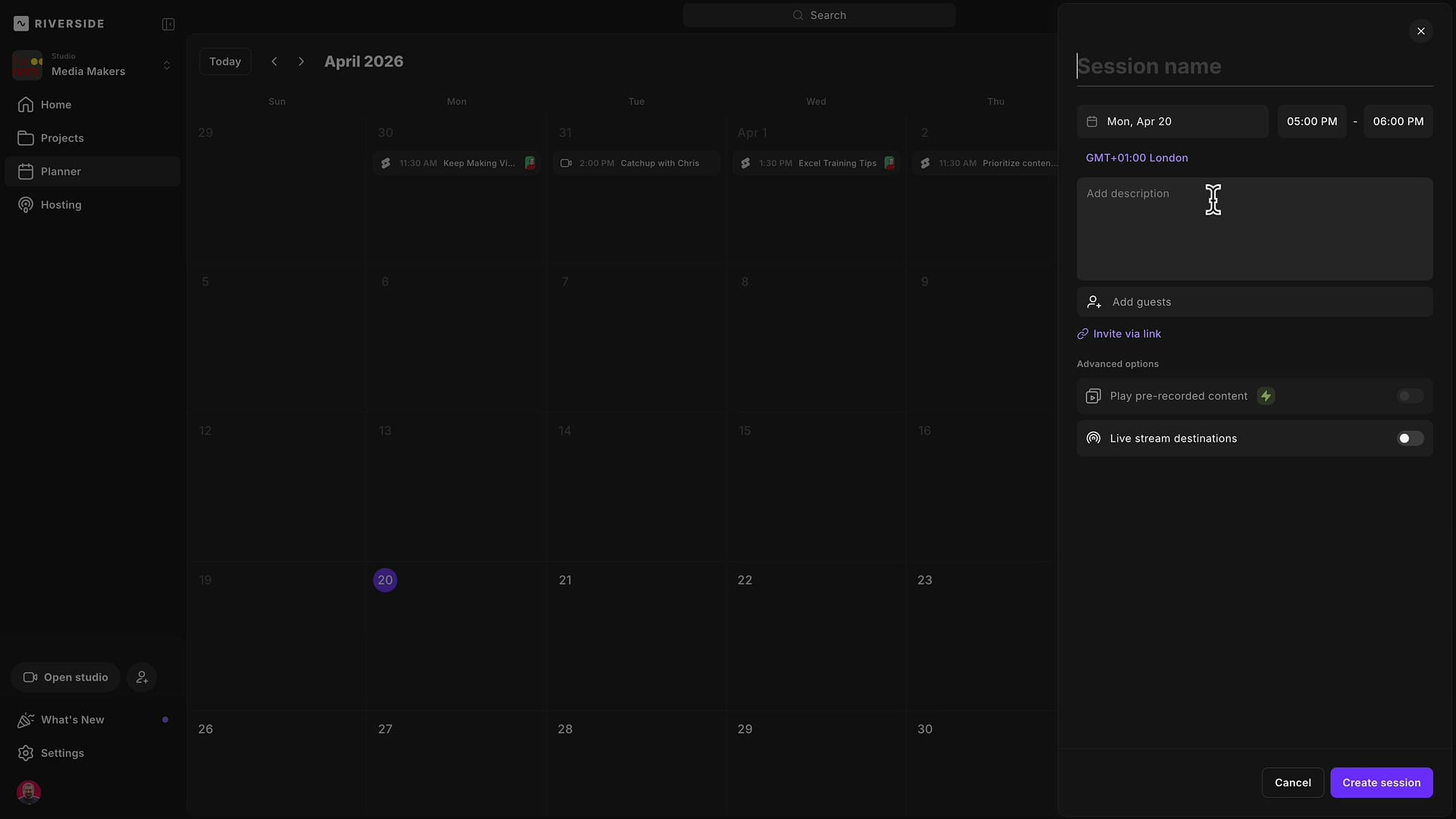Change the GMT+01:00 London timezone

(x=1136, y=158)
